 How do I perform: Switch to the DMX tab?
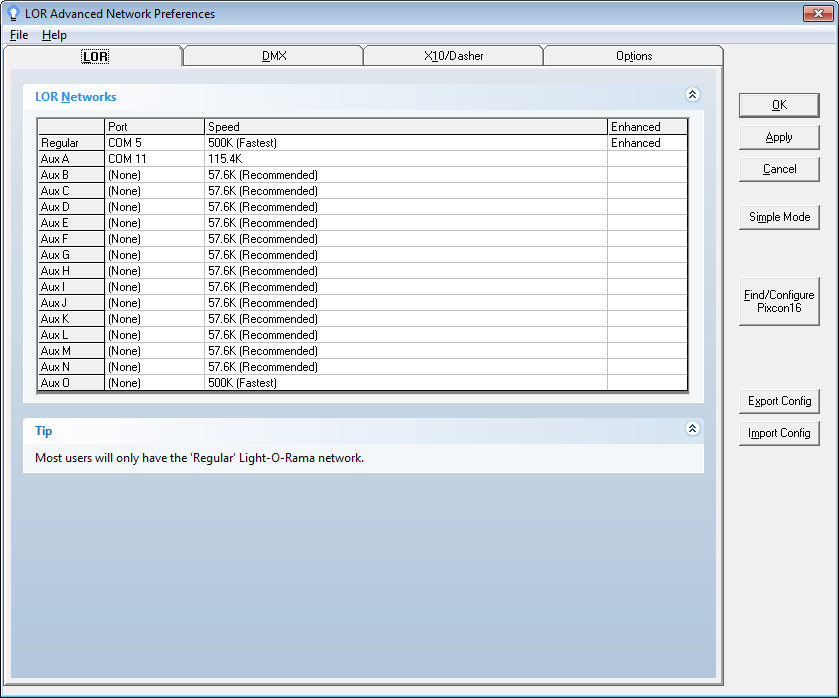[273, 56]
